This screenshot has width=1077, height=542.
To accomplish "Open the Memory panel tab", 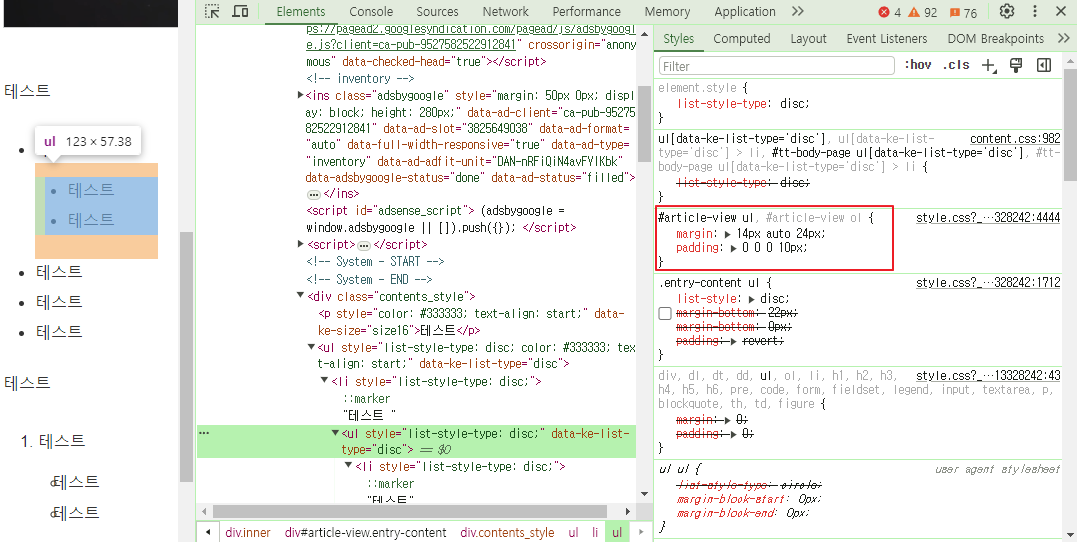I will click(x=667, y=12).
